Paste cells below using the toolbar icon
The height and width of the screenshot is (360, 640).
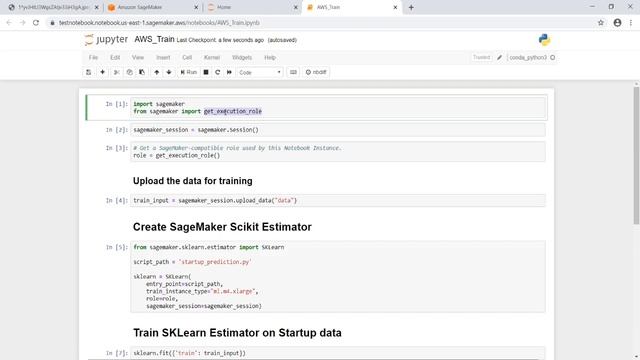tap(142, 72)
